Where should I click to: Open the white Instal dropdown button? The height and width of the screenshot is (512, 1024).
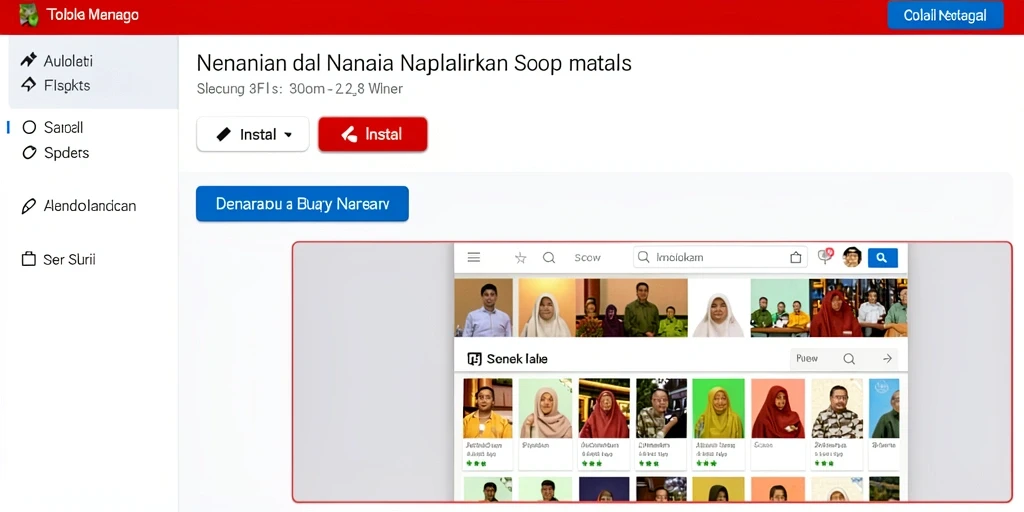[x=253, y=135]
